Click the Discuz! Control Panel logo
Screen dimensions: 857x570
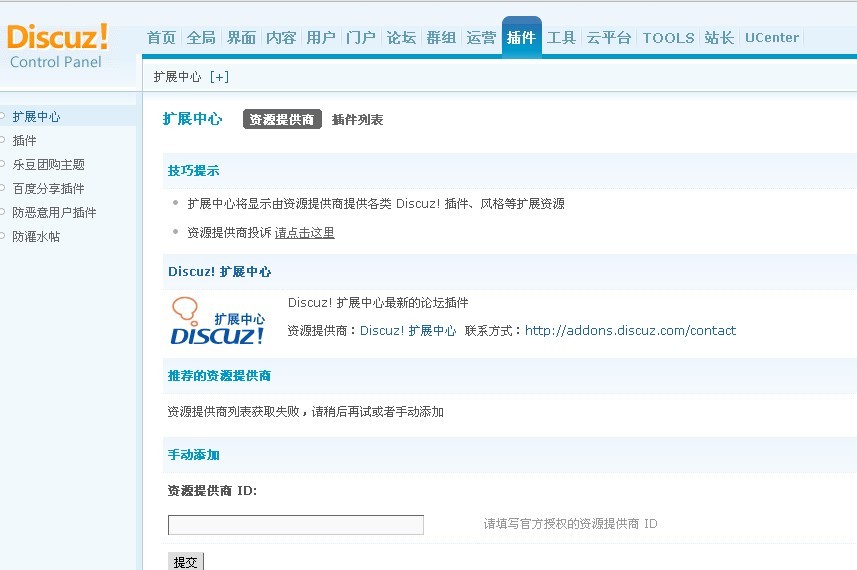pyautogui.click(x=57, y=46)
